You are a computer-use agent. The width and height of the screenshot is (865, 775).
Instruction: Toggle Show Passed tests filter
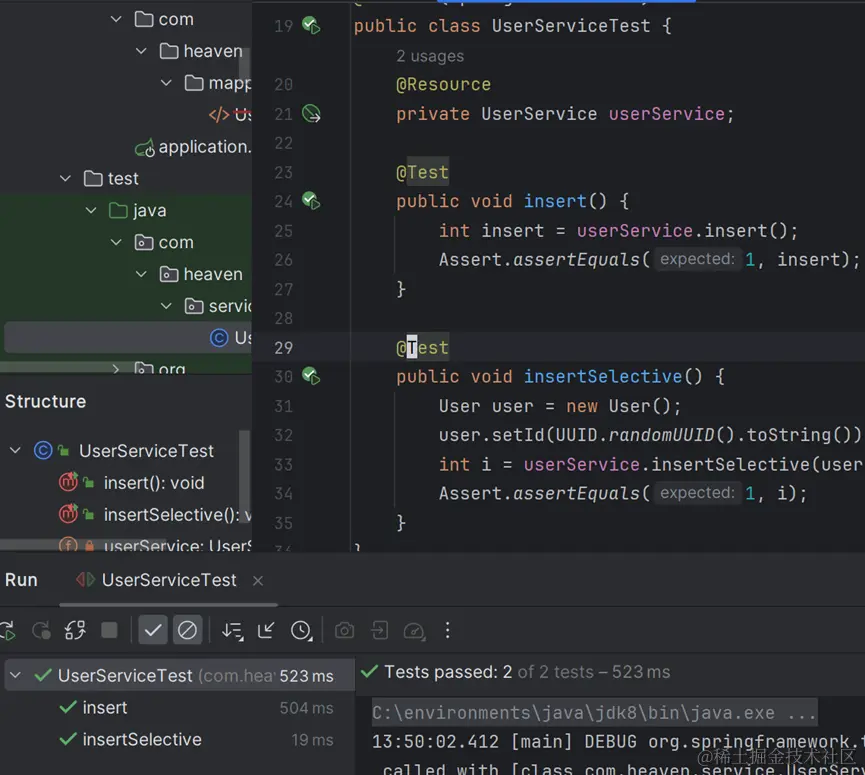click(153, 630)
